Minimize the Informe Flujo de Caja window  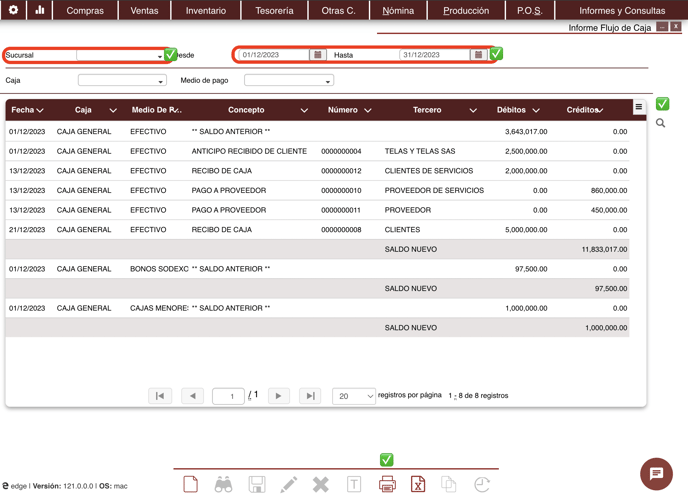(662, 27)
